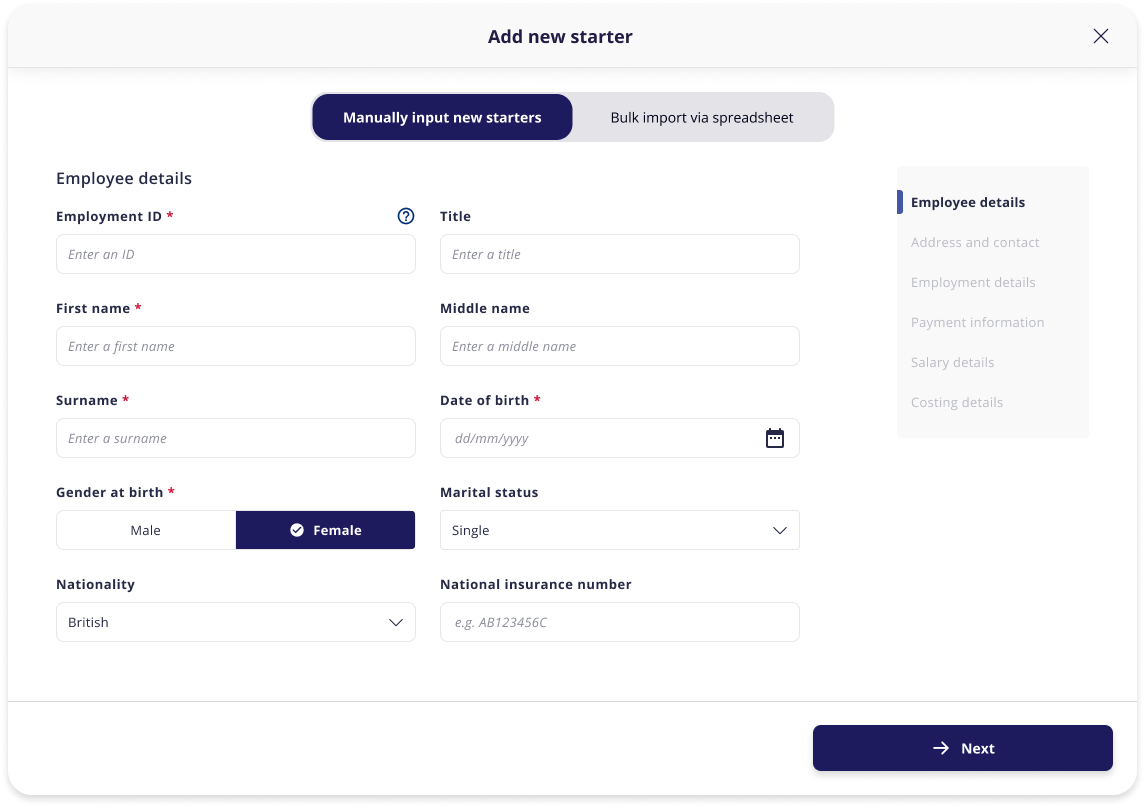Click into the Title text field

click(619, 254)
